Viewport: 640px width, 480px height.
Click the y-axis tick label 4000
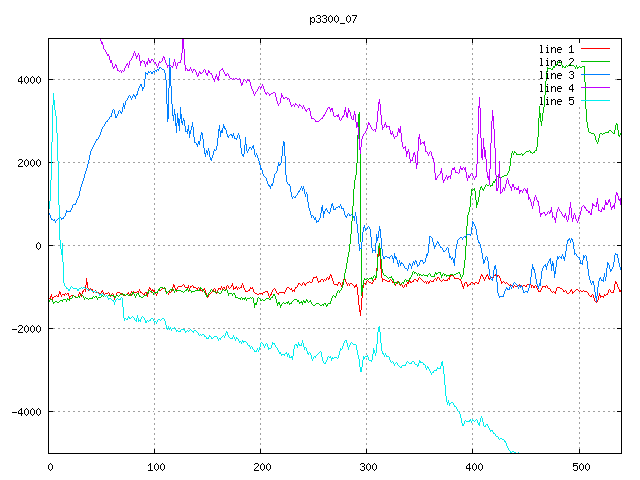point(28,80)
